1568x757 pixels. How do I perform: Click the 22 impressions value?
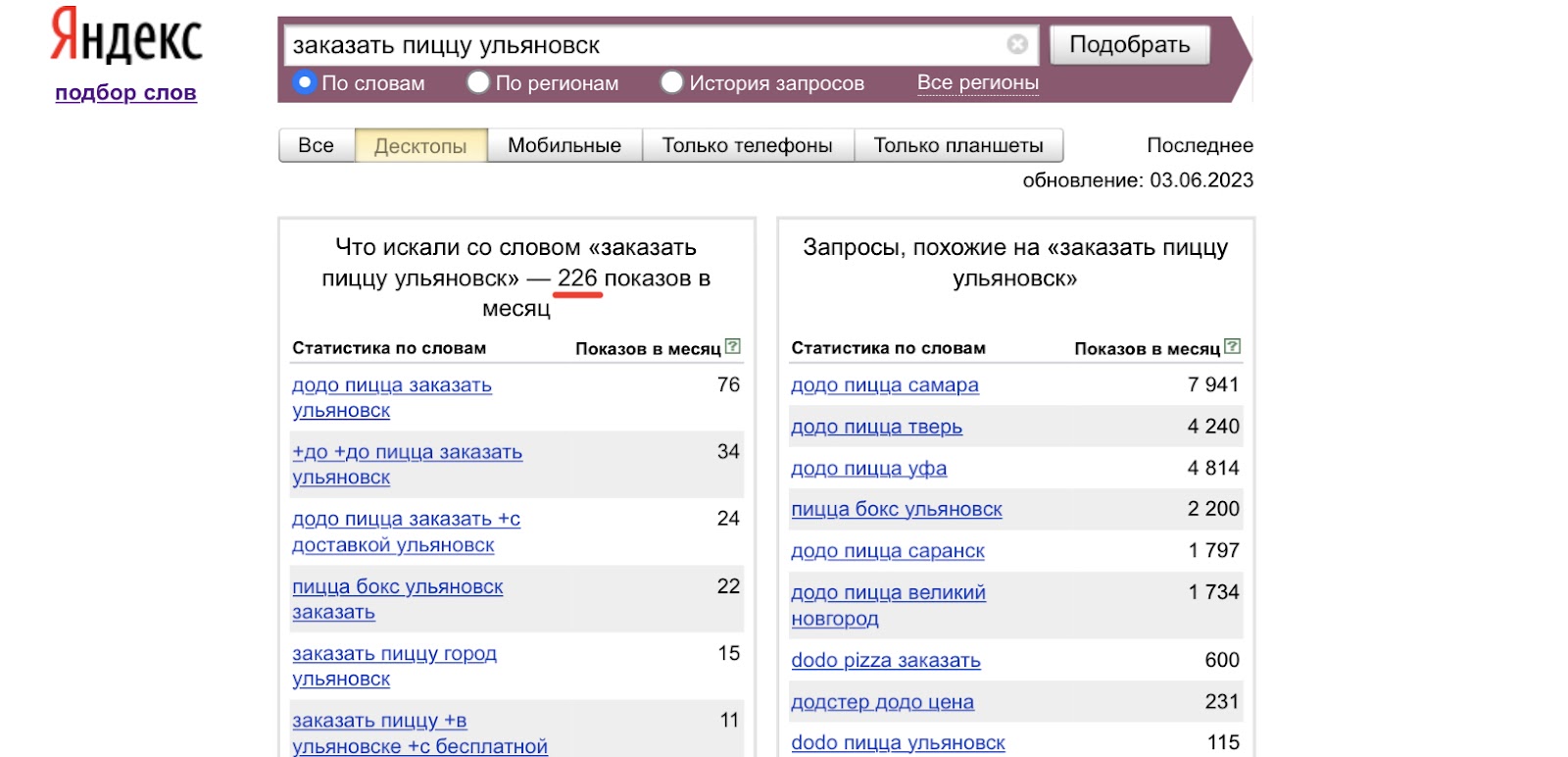click(x=728, y=585)
